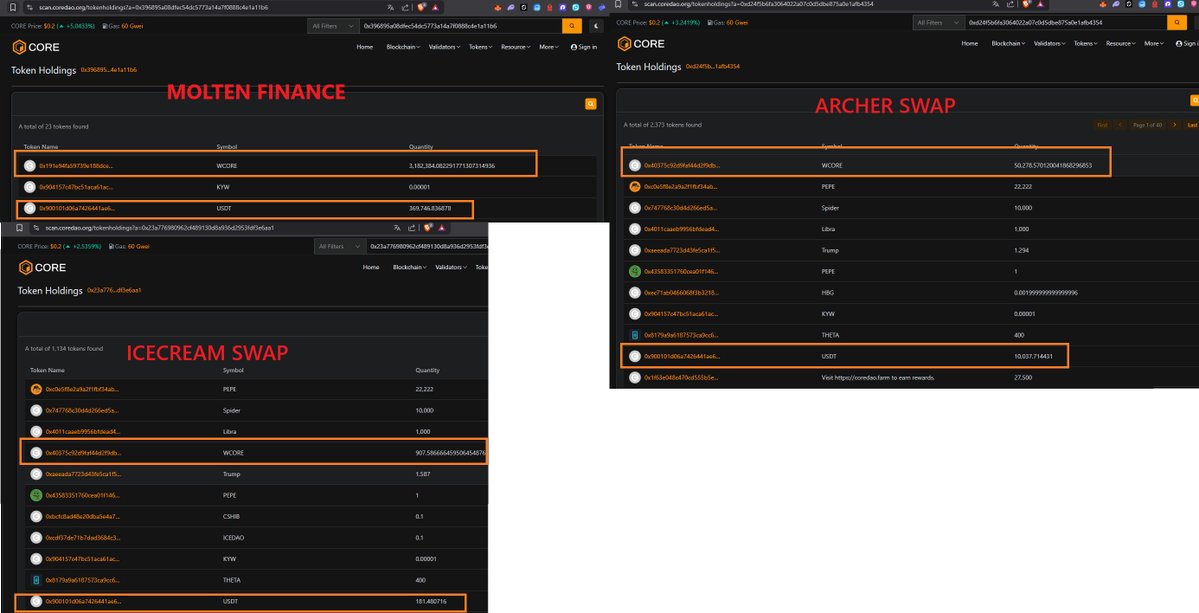Viewport: 1199px width, 613px height.
Task: Click the CORE logo in Molten Finance window
Action: pyautogui.click(x=36, y=47)
